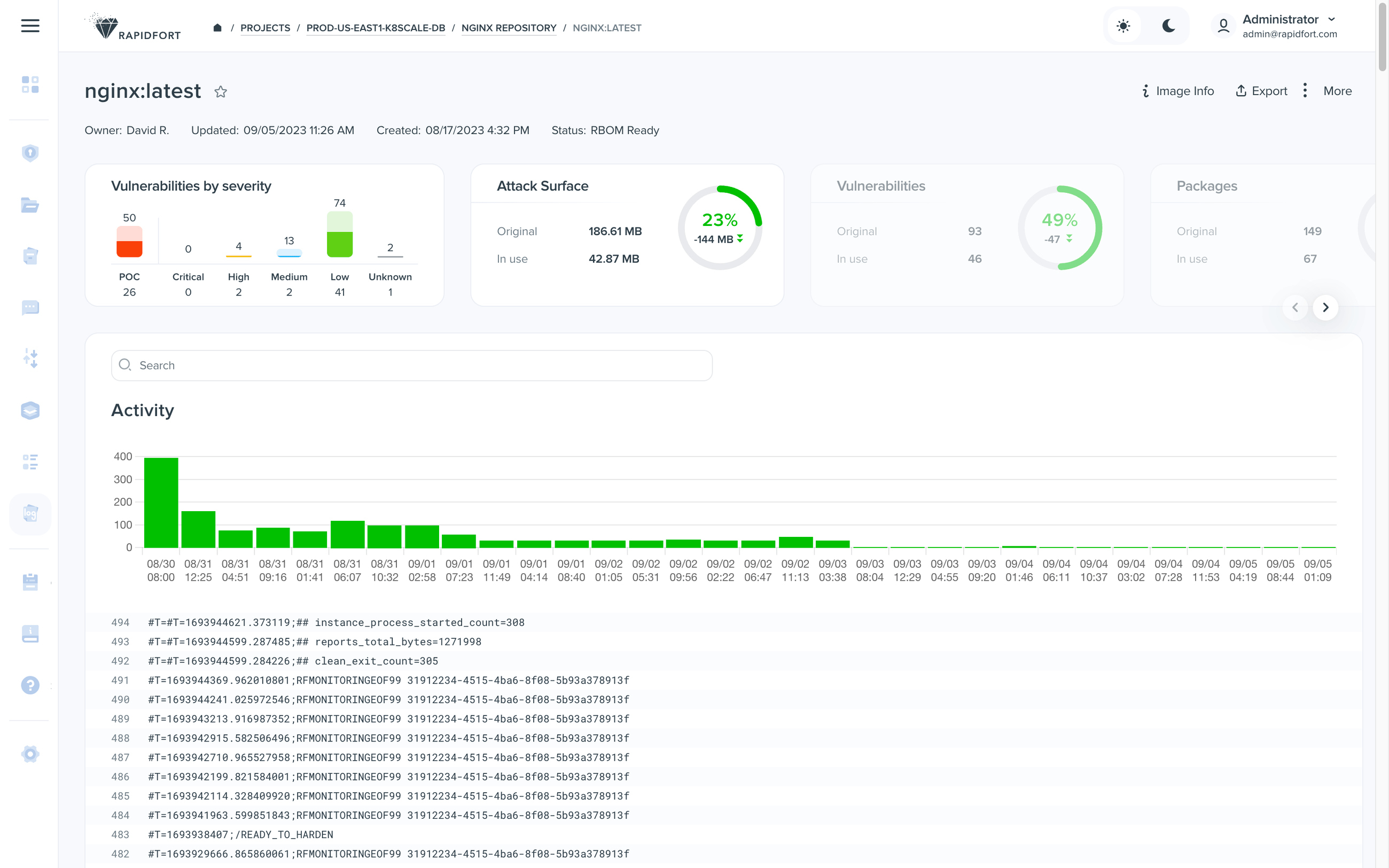Click the Search input field

tap(411, 366)
